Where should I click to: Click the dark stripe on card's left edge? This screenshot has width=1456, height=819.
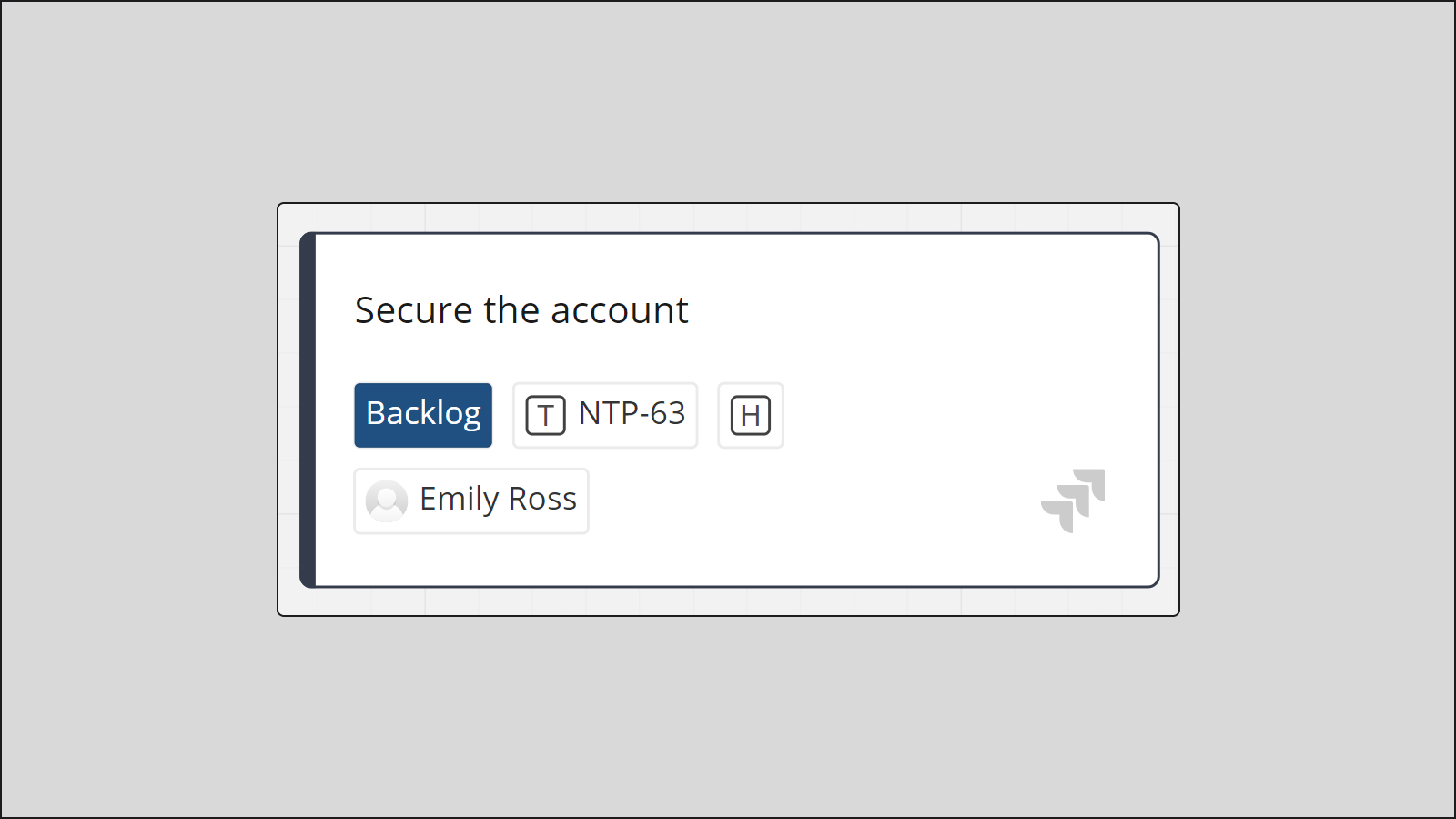308,409
